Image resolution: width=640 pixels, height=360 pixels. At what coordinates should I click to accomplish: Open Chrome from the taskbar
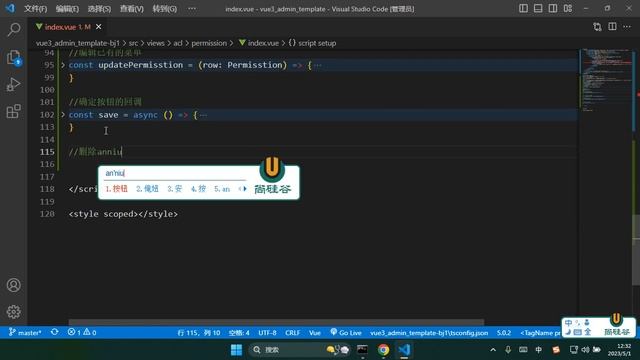click(x=383, y=350)
